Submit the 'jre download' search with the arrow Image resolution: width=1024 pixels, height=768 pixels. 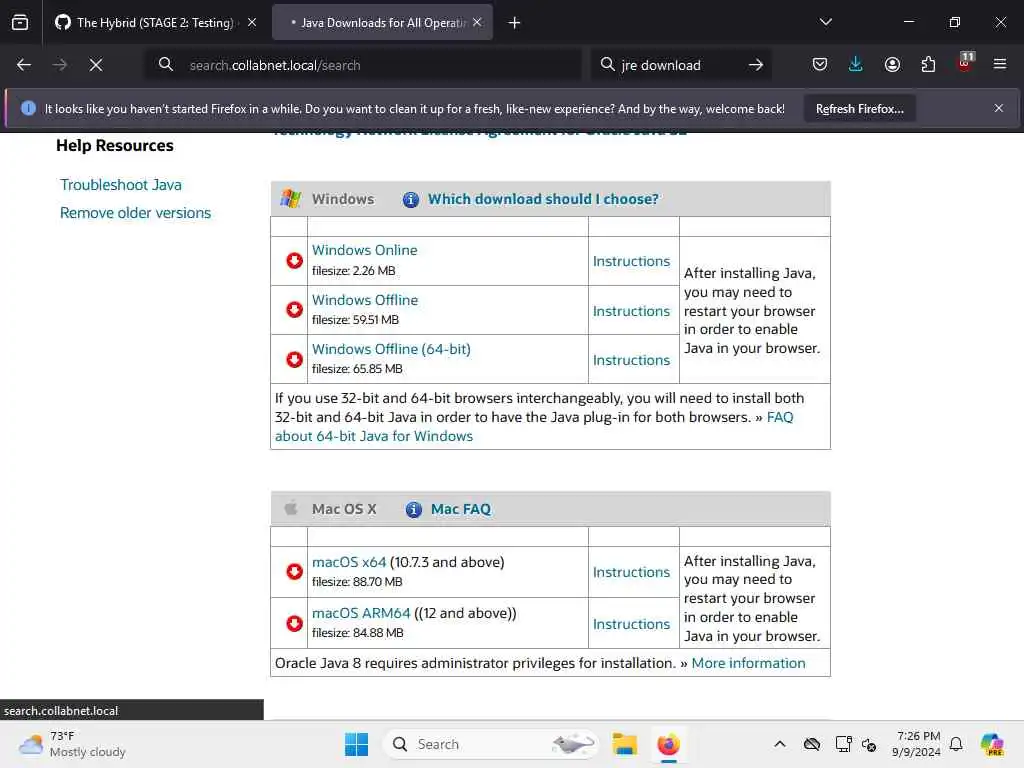756,65
